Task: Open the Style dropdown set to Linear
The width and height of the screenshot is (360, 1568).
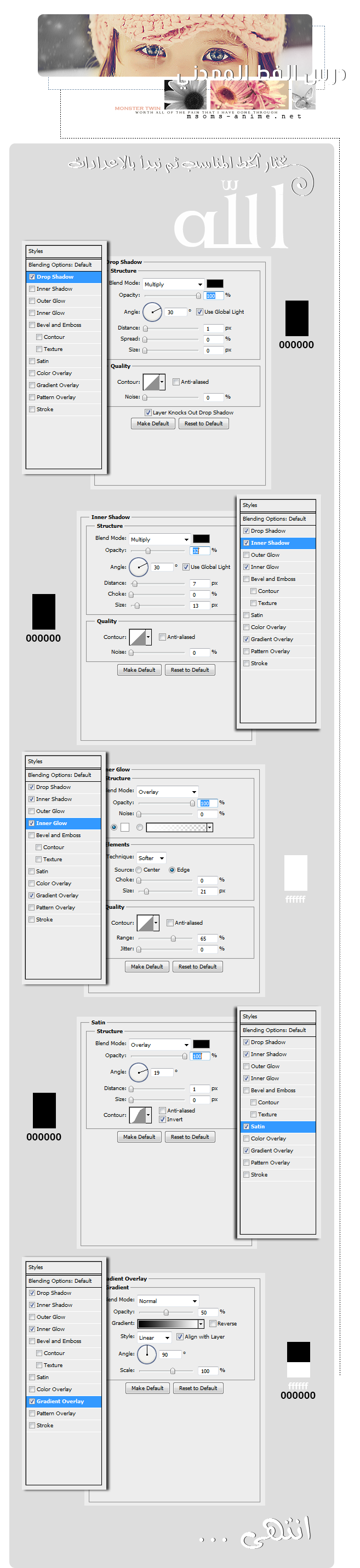Action: 153,1337
